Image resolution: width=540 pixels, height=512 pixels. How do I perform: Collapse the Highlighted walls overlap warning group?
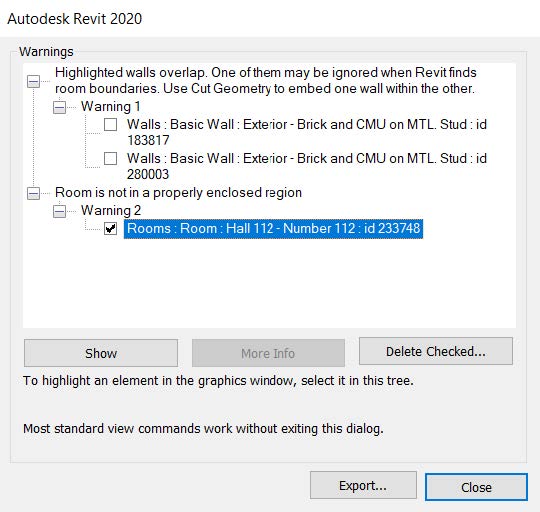click(x=33, y=81)
